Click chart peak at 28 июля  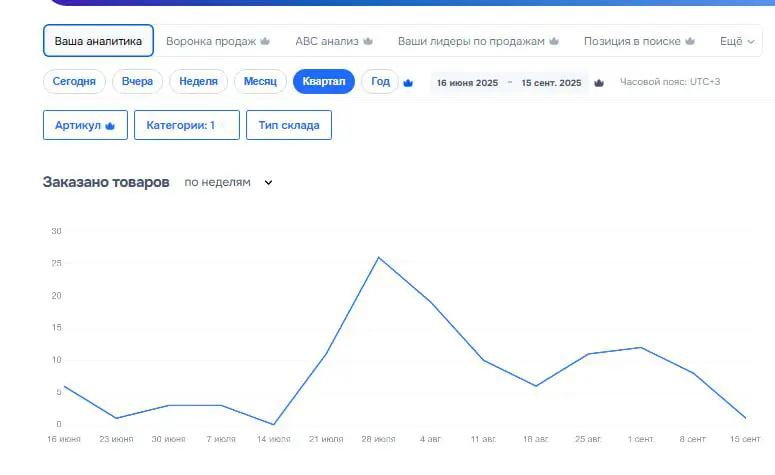click(x=379, y=258)
